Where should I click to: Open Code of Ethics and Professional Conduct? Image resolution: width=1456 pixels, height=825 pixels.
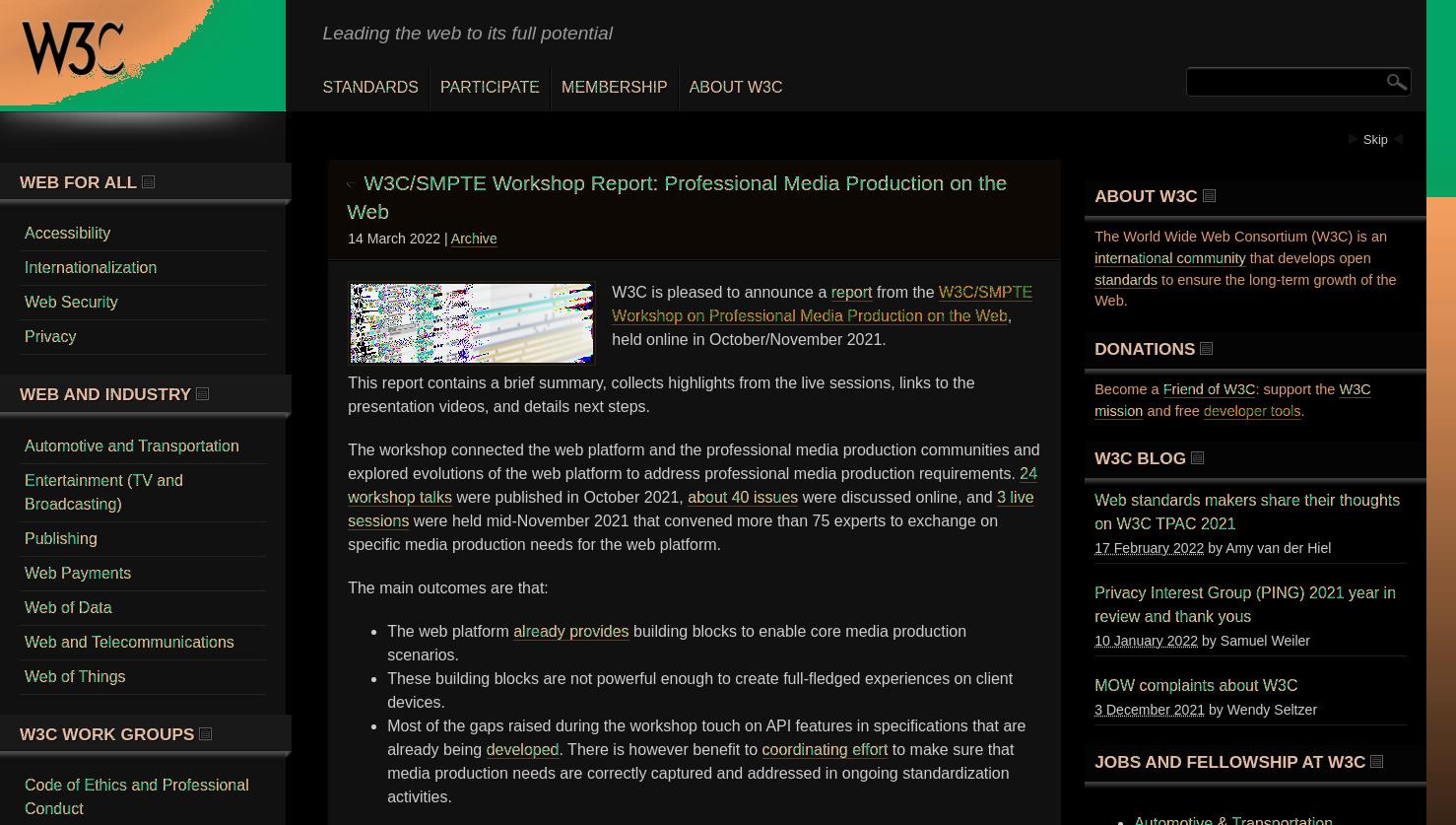point(137,797)
